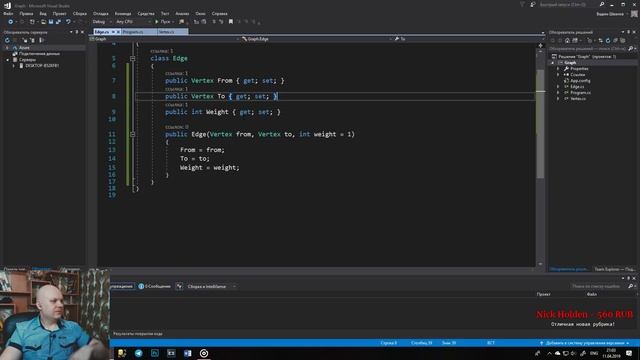The height and width of the screenshot is (360, 640).
Task: Start debugging with the green Пуск button
Action: point(162,22)
